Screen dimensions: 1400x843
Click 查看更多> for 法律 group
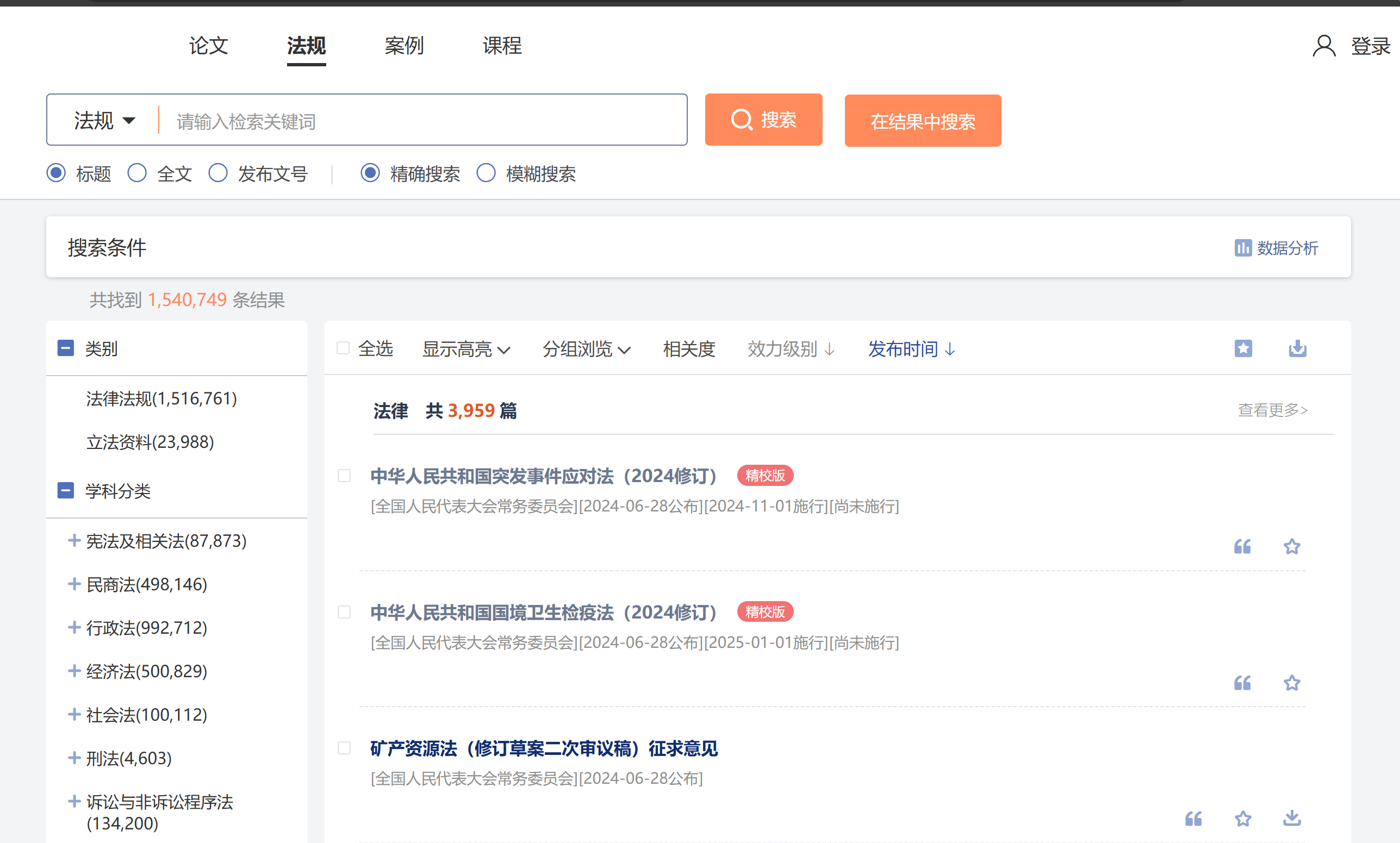click(1273, 410)
